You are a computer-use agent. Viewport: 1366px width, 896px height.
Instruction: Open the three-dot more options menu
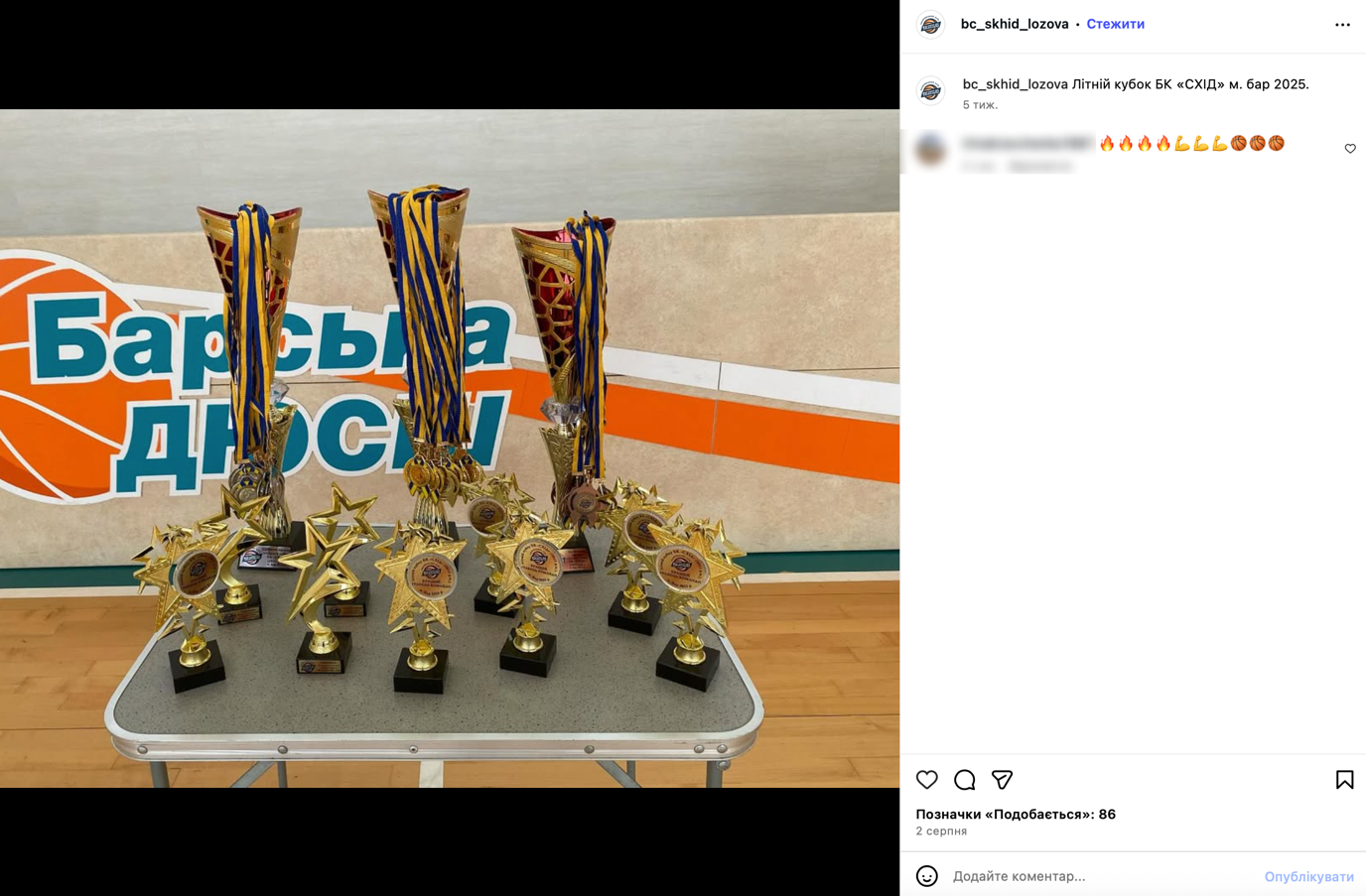(1342, 25)
